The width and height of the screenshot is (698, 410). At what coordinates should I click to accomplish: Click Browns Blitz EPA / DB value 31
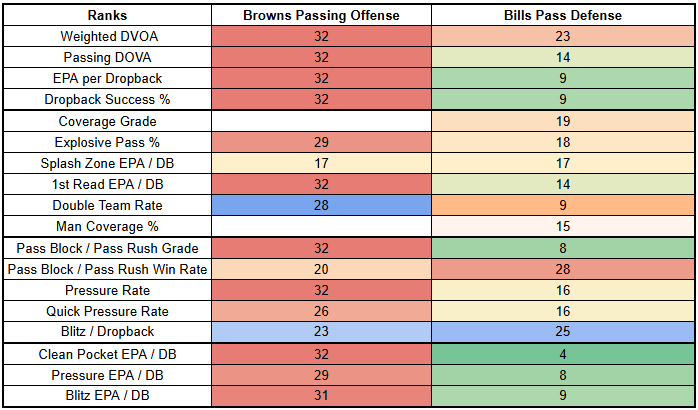322,397
